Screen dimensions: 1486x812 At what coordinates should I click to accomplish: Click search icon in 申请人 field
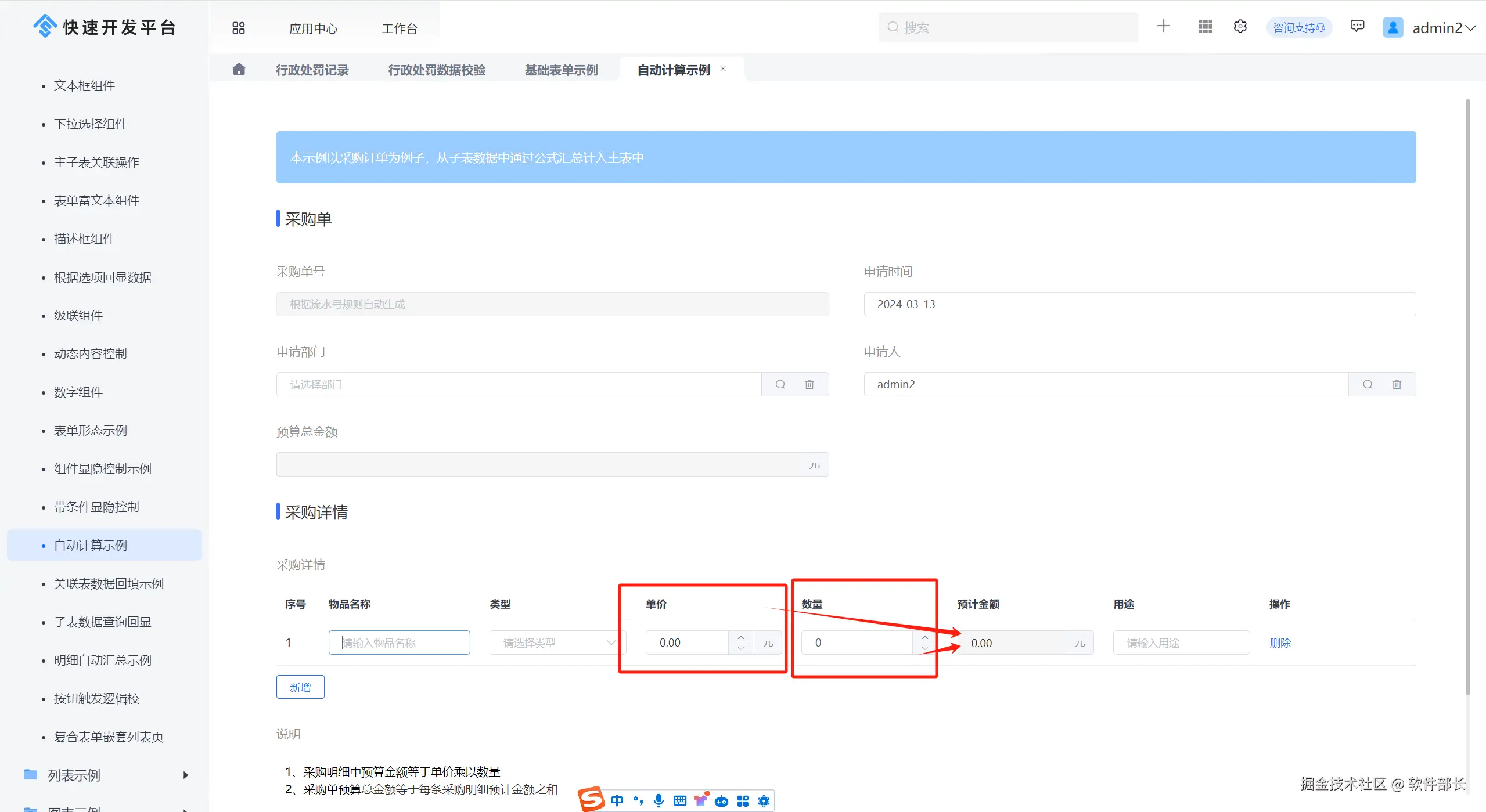click(1368, 384)
